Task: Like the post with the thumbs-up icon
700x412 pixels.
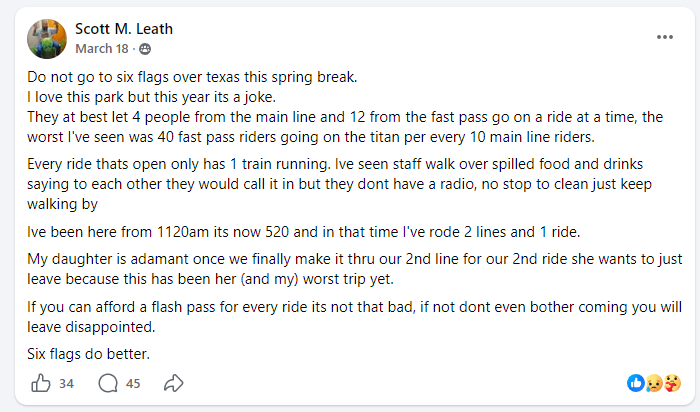Action: tap(41, 382)
